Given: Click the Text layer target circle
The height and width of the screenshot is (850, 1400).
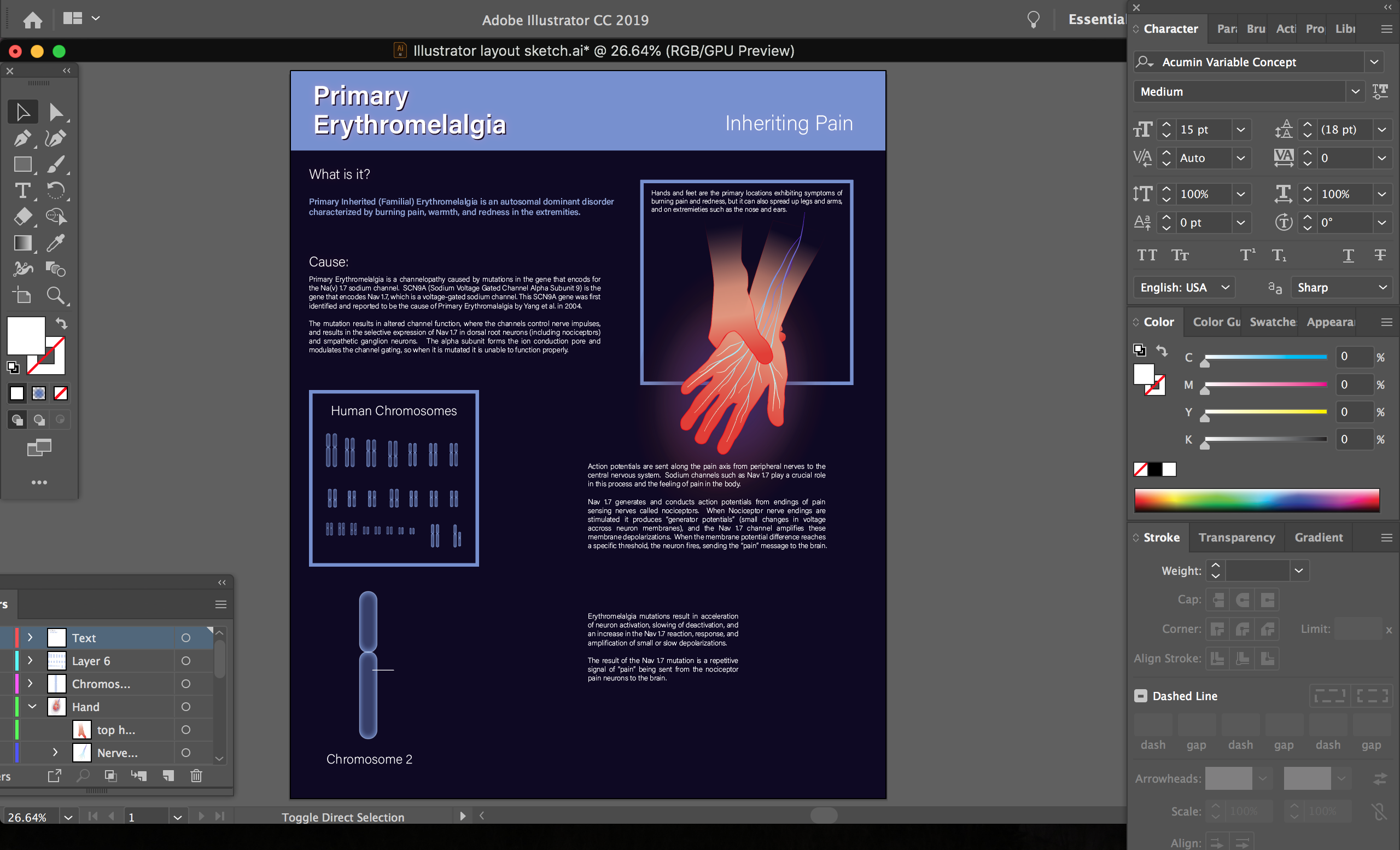Looking at the screenshot, I should (x=186, y=638).
